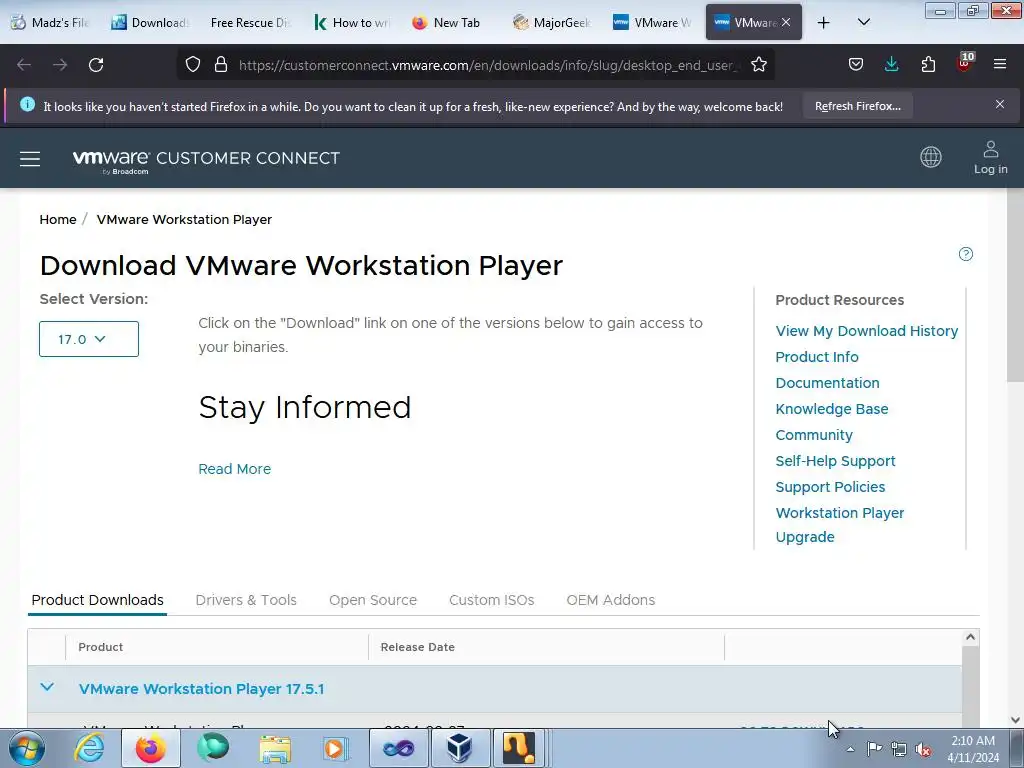
Task: Open the Product Info link
Action: pyautogui.click(x=817, y=357)
